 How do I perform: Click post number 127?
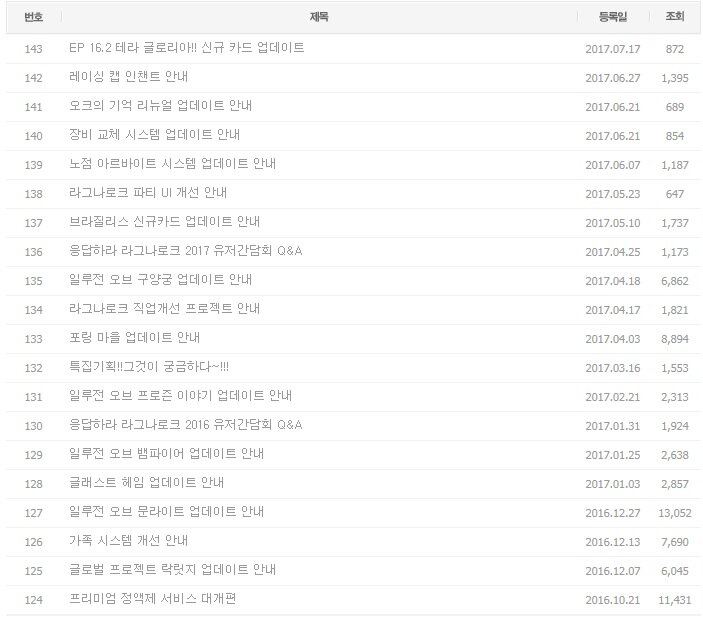coord(34,513)
